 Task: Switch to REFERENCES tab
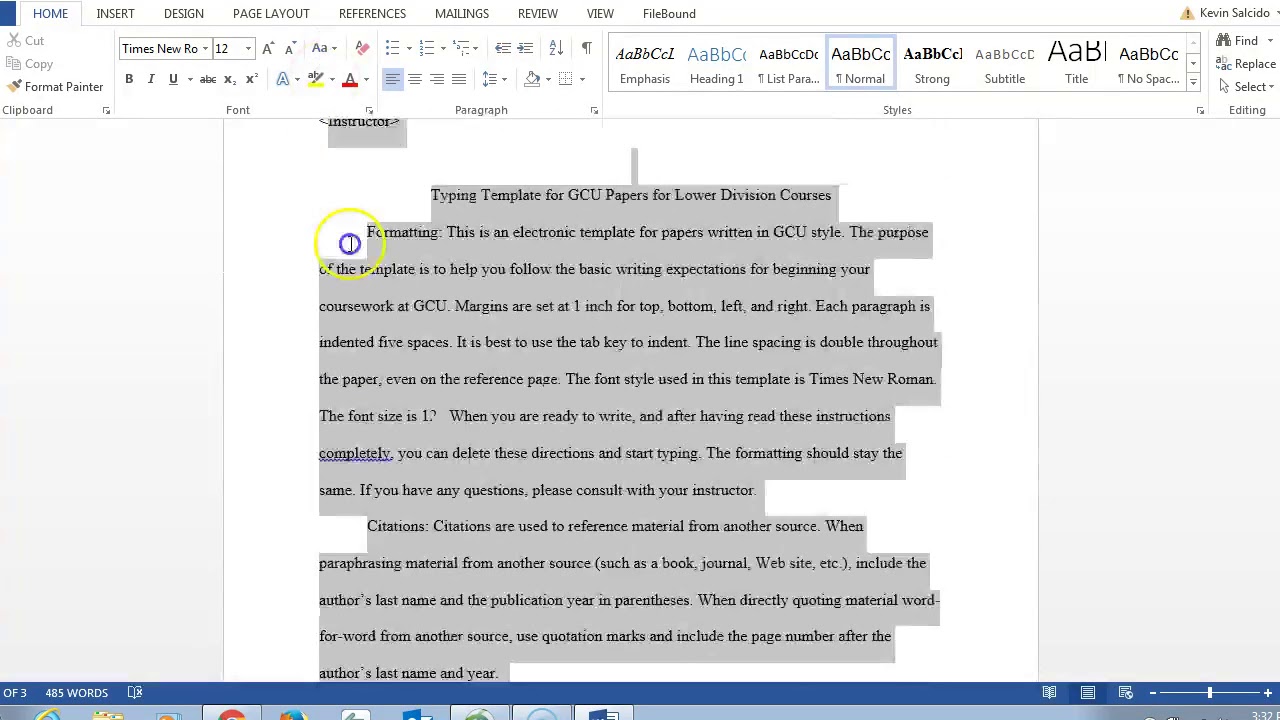click(x=372, y=14)
